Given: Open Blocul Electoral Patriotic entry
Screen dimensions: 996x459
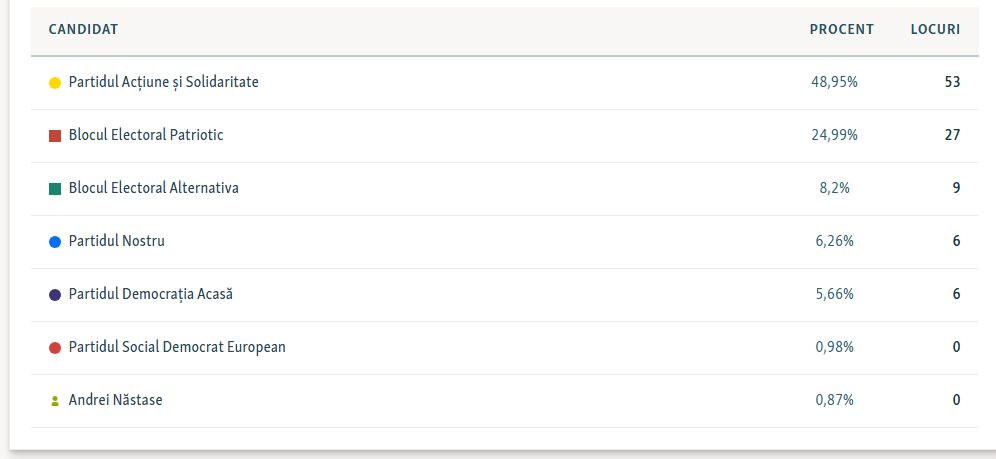Looking at the screenshot, I should tap(146, 135).
